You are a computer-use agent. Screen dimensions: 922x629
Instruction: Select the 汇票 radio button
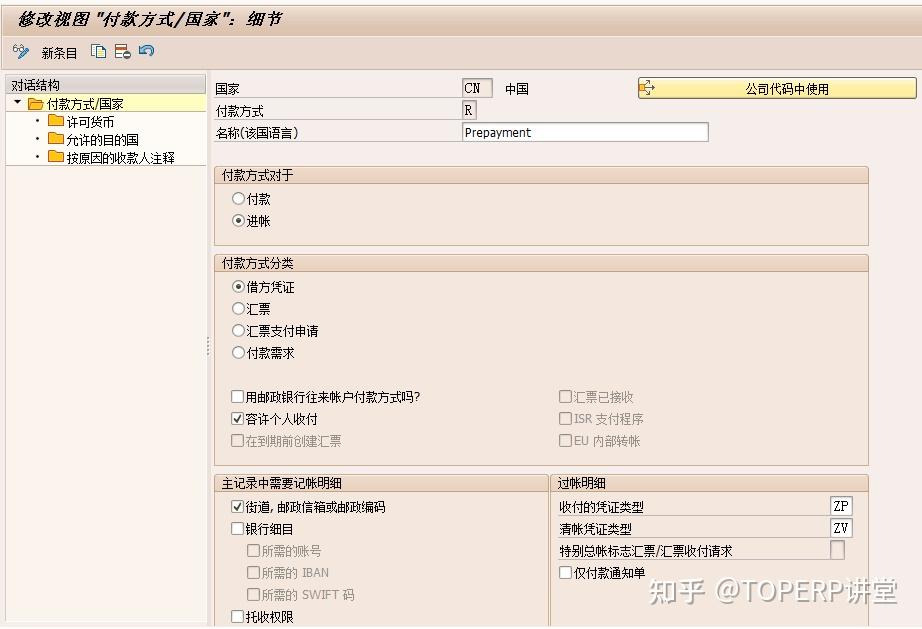[x=238, y=309]
